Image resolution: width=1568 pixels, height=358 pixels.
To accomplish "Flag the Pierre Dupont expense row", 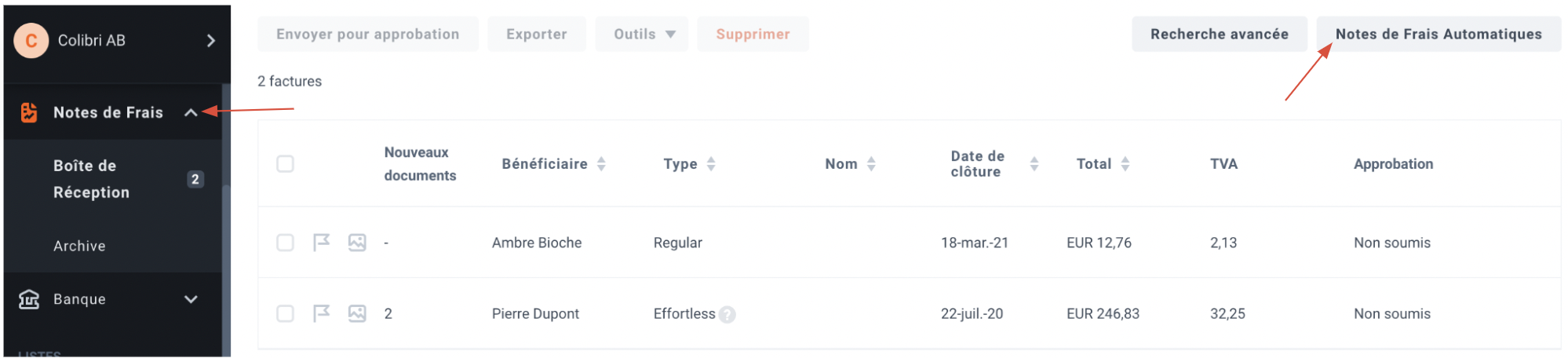I will click(321, 313).
